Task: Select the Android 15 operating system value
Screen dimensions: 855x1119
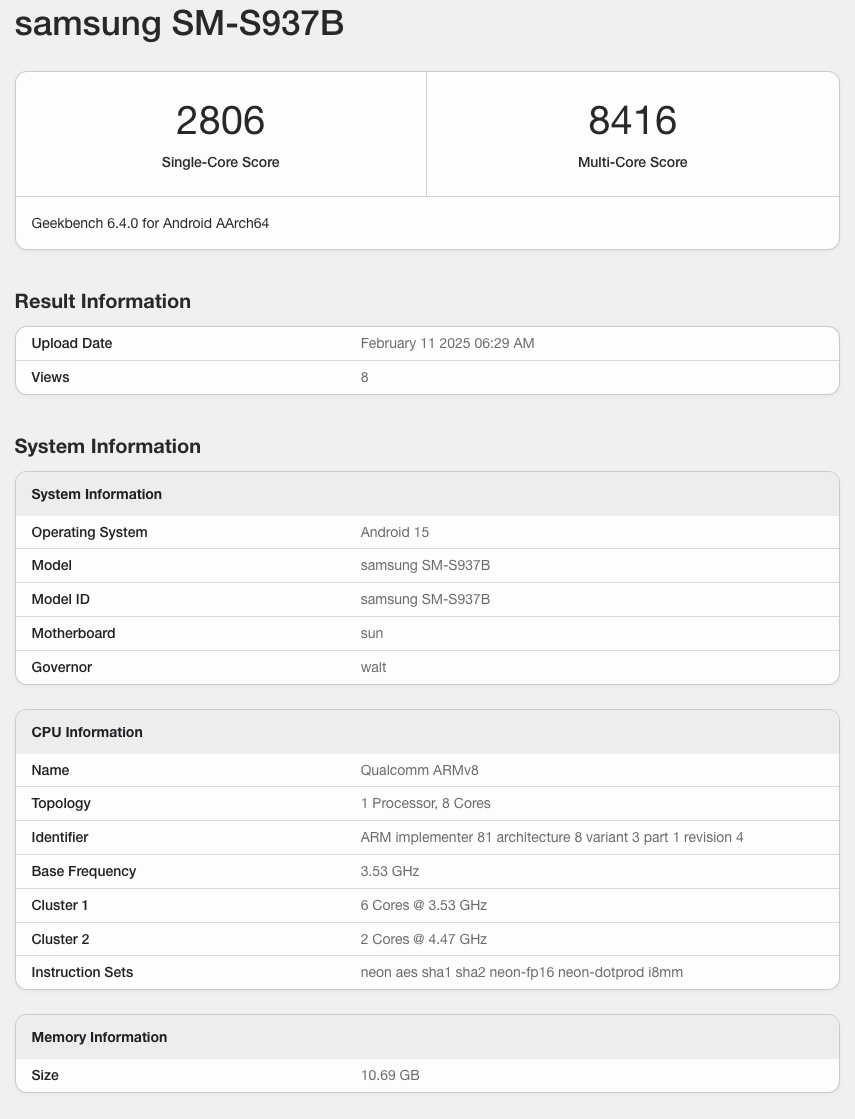Action: 394,532
